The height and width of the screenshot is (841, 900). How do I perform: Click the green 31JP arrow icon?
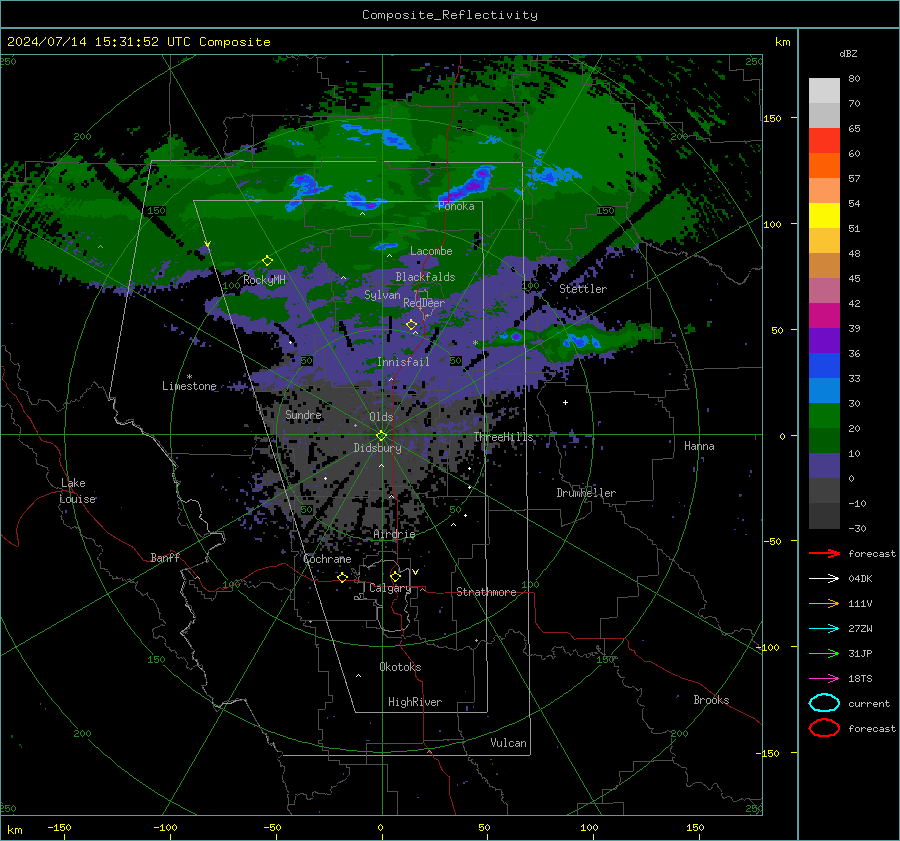tap(824, 653)
